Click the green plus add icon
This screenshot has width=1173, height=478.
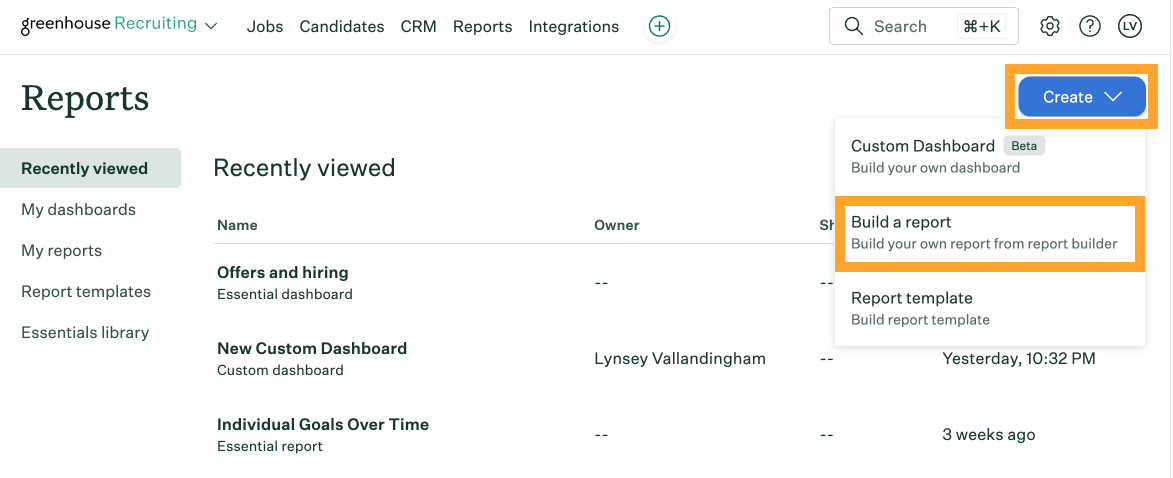[659, 27]
